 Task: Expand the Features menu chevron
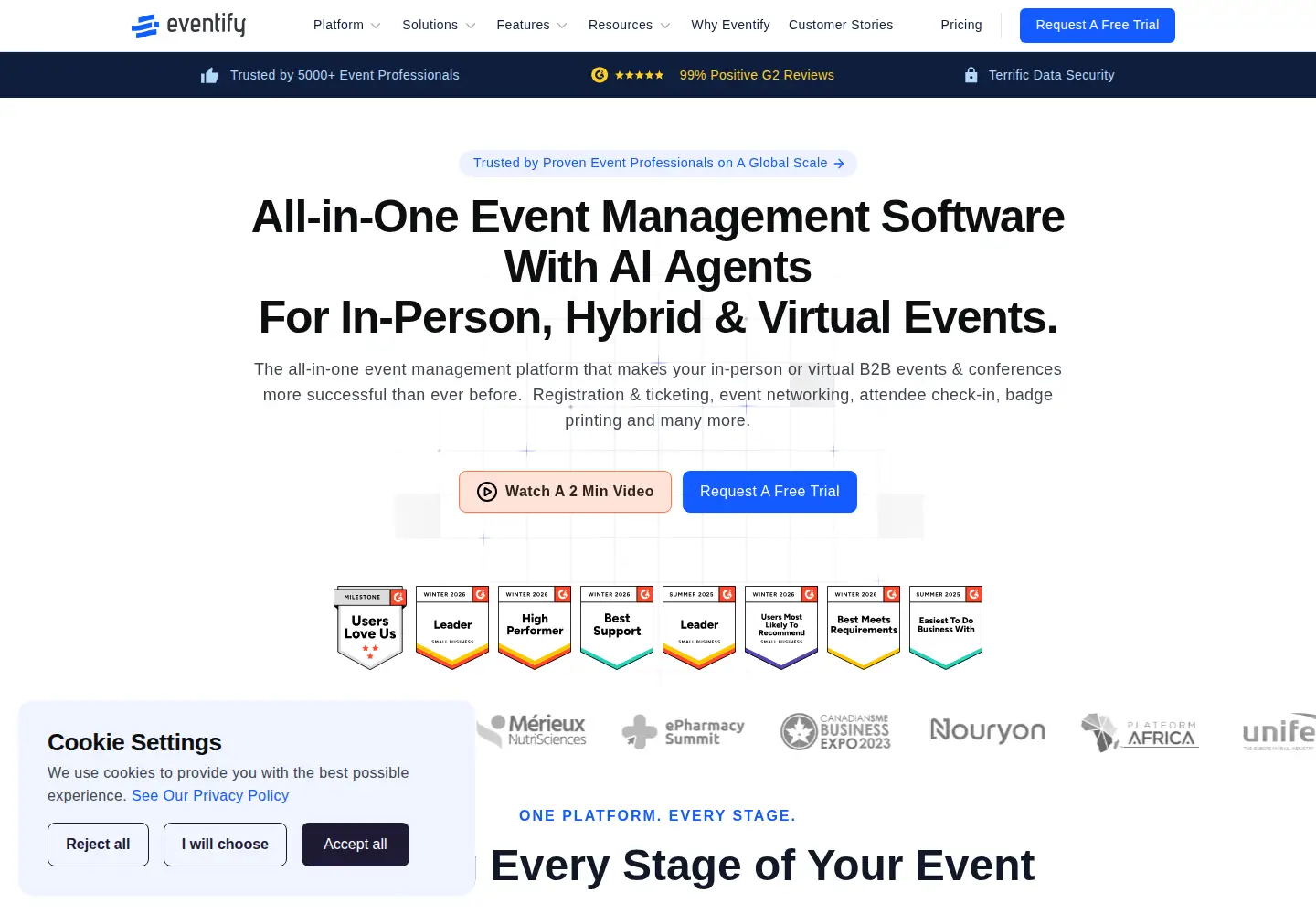[x=562, y=26]
